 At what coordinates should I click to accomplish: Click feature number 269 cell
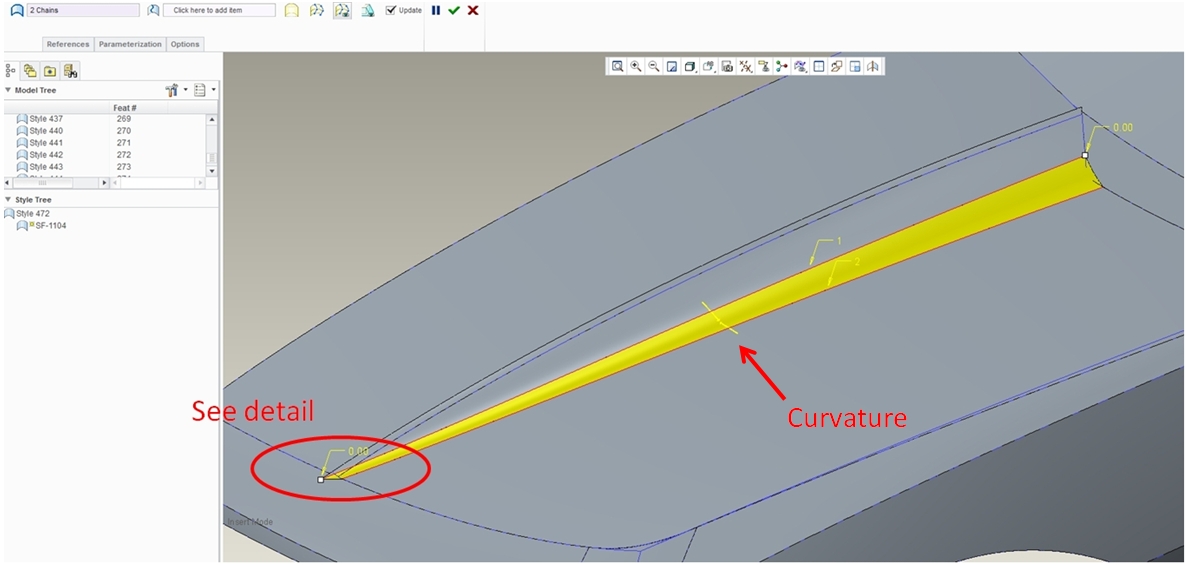click(124, 119)
